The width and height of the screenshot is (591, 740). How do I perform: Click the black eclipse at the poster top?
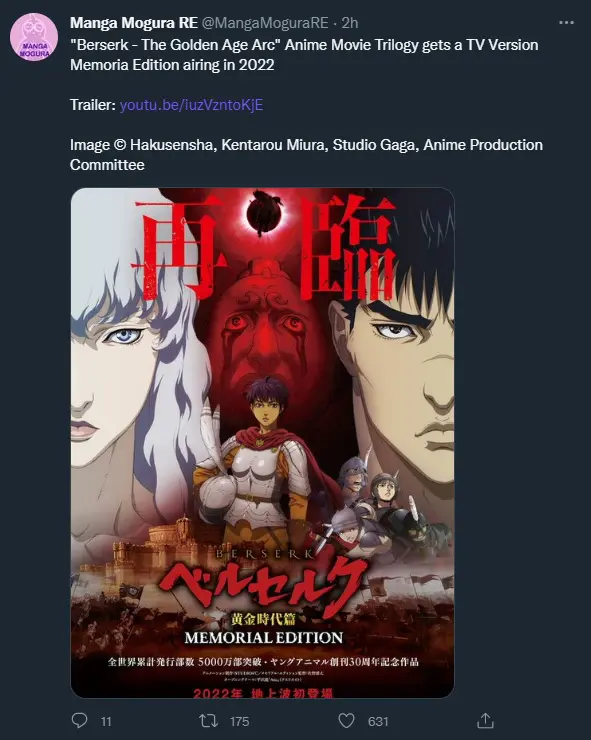(x=263, y=212)
